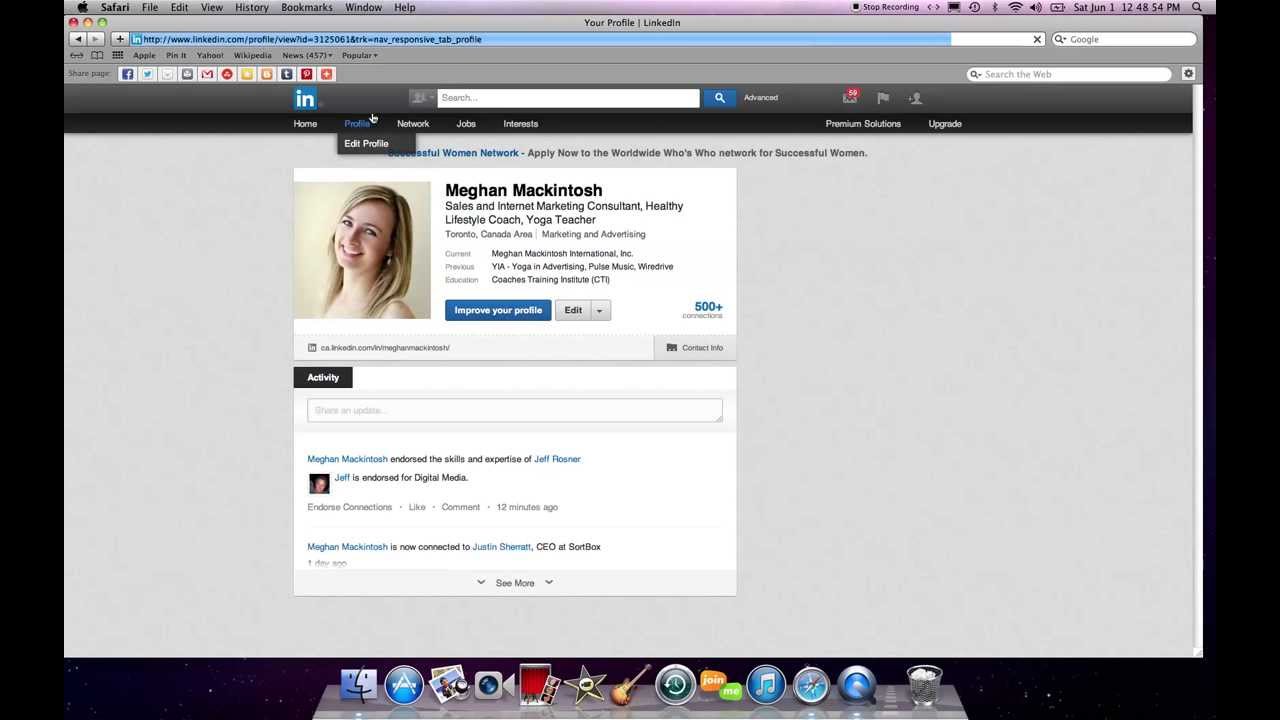Open GarageBand guitar icon in Dock

pos(630,685)
